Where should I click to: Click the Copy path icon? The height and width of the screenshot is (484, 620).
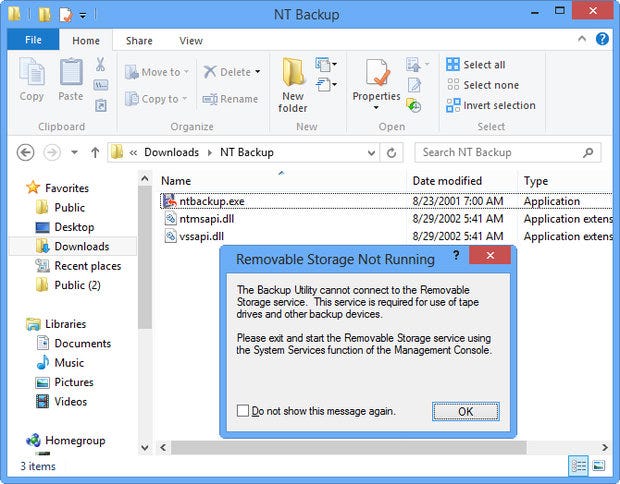(x=100, y=85)
